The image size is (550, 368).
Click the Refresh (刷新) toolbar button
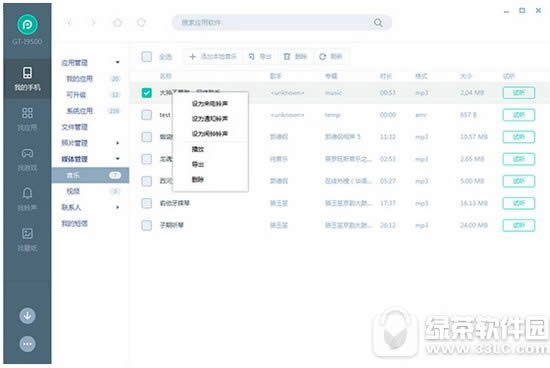330,56
